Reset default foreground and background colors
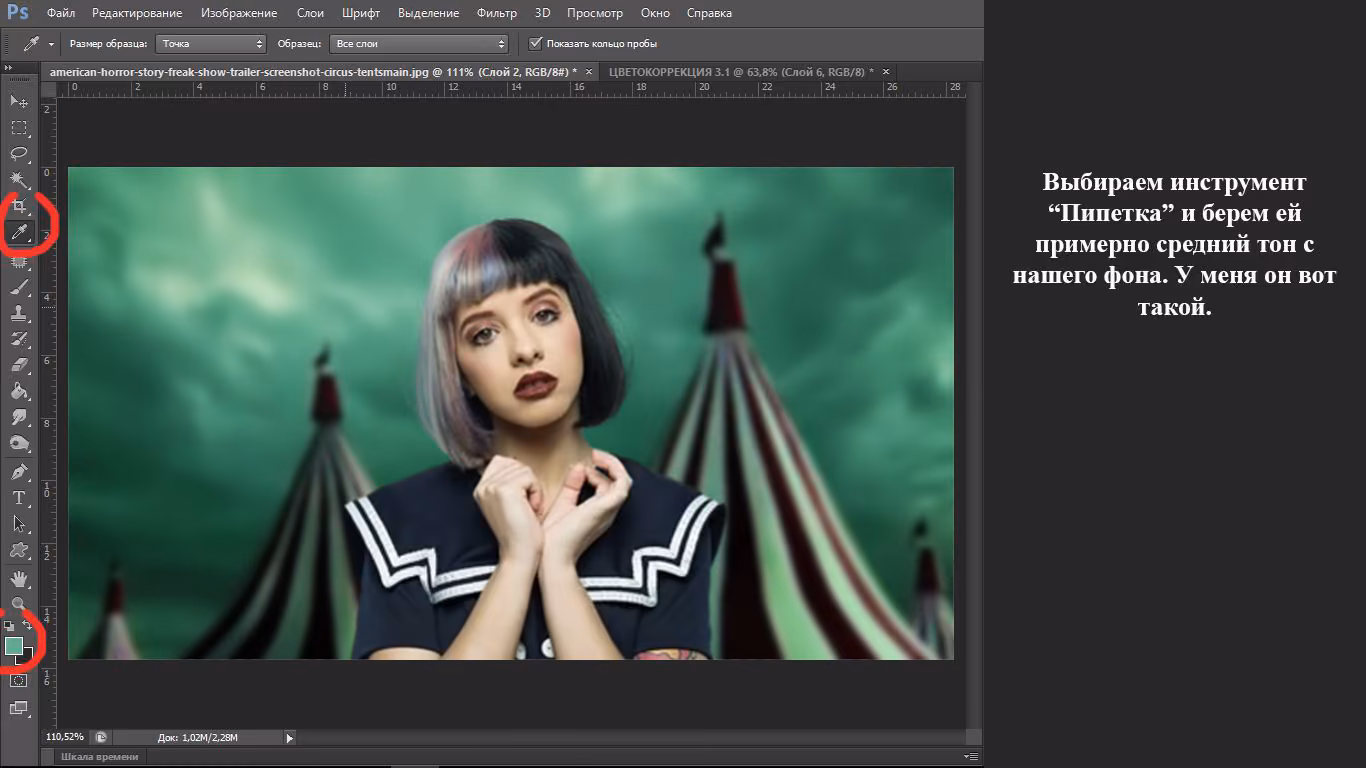 click(x=9, y=626)
